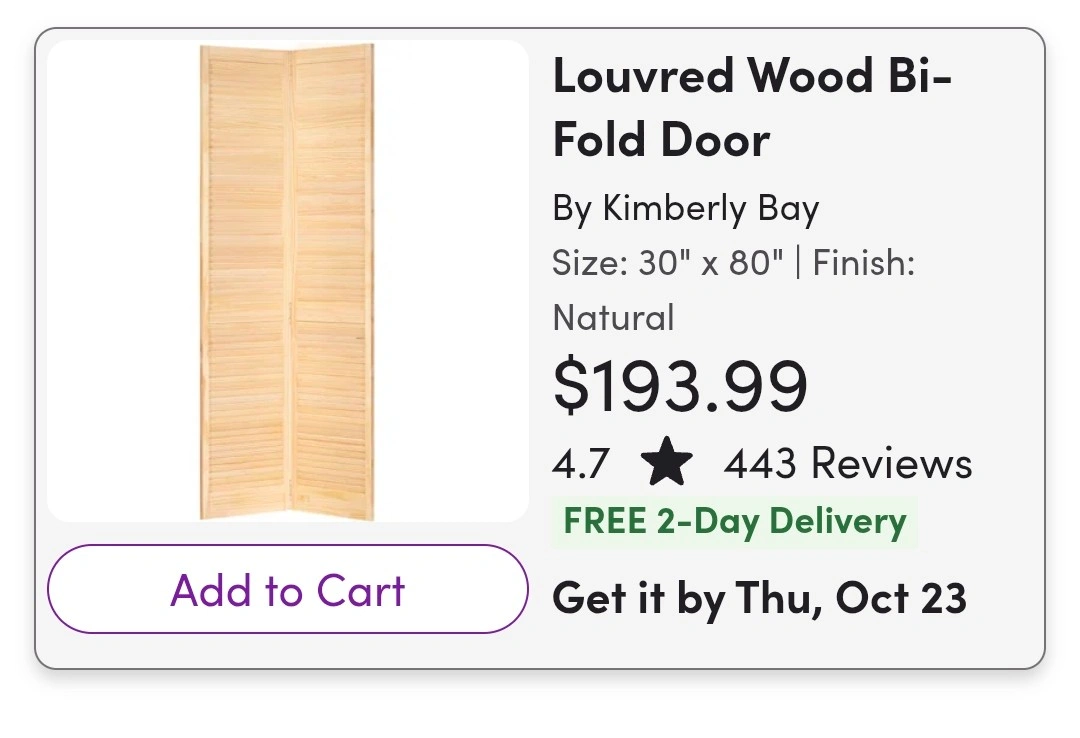Click the right door panel in the image
The image size is (1080, 738).
coord(332,281)
